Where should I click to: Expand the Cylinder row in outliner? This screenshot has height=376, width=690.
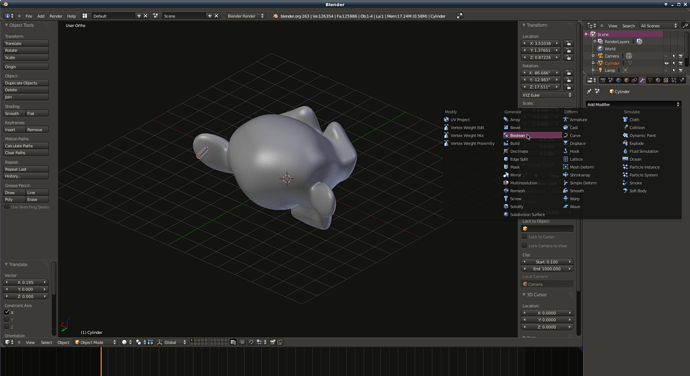594,63
